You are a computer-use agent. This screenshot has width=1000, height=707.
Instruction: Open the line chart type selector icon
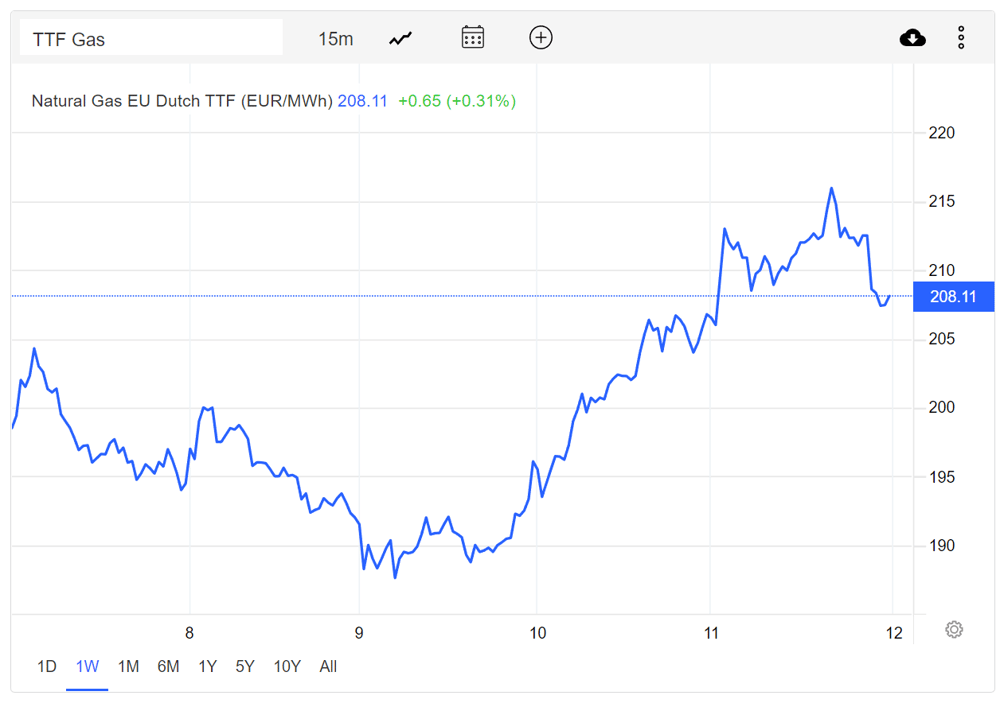click(x=401, y=39)
